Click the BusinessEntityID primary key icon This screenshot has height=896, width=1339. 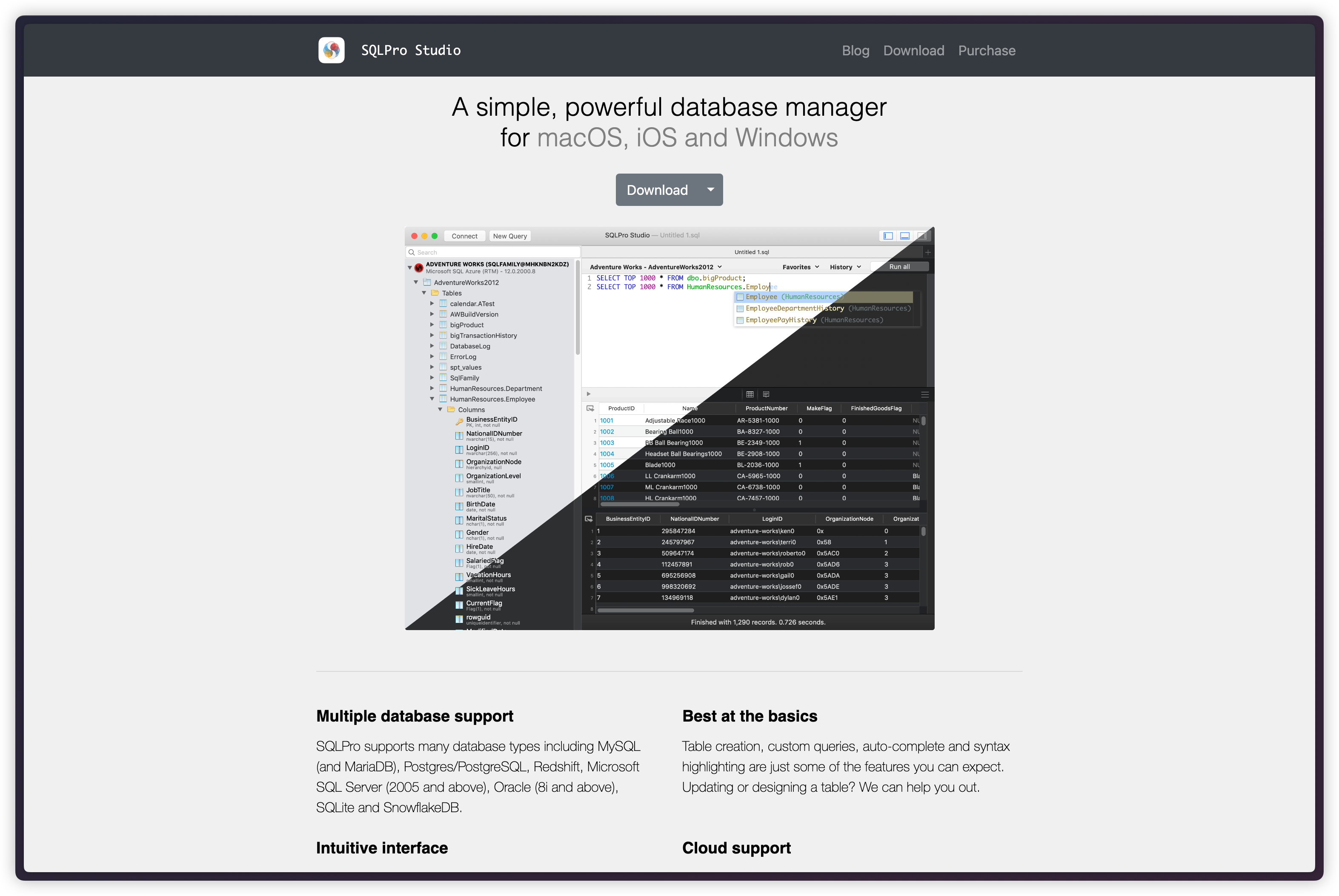coord(459,422)
